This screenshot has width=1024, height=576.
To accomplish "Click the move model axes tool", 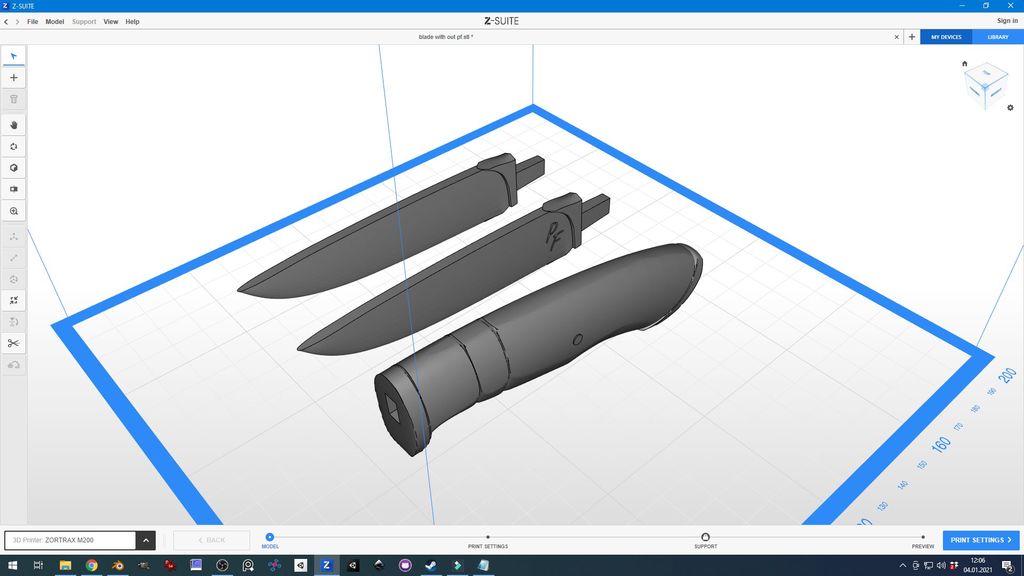I will pos(14,236).
